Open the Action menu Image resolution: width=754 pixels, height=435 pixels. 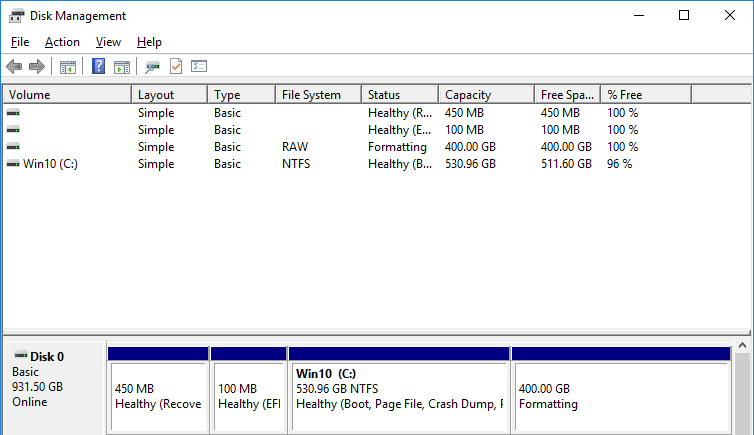click(x=63, y=42)
